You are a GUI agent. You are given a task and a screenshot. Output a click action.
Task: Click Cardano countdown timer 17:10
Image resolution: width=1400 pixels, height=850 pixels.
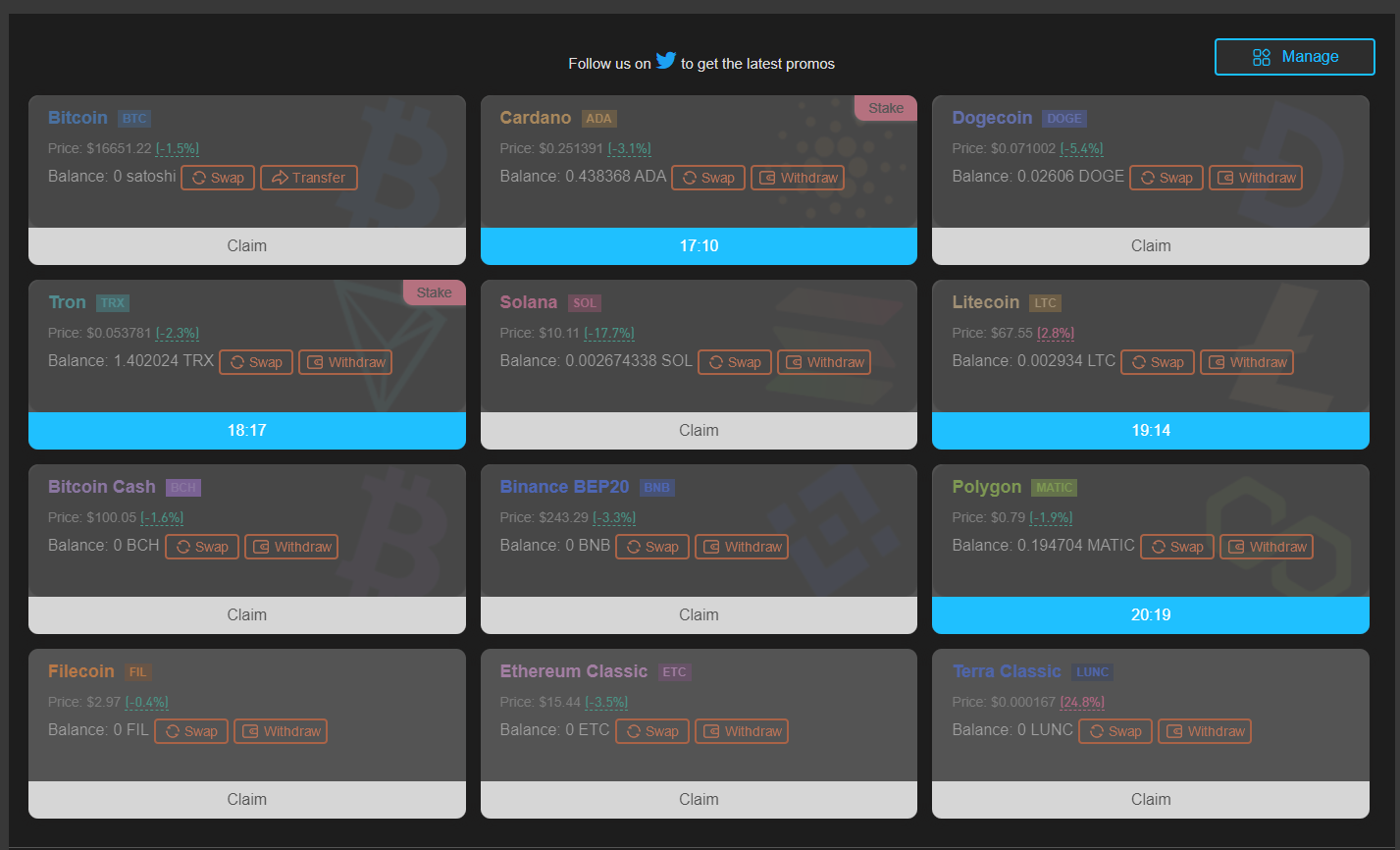click(699, 246)
